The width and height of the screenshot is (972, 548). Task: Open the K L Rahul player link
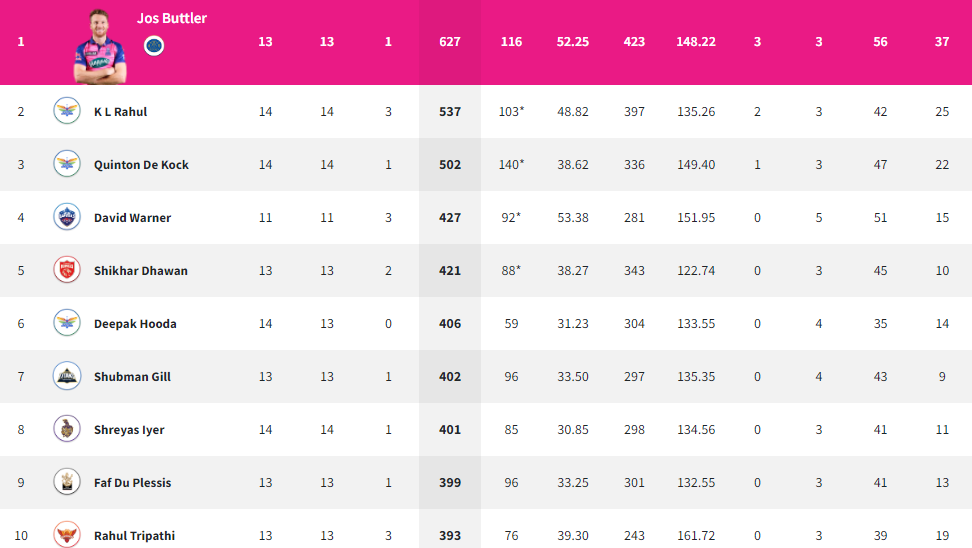tap(120, 112)
